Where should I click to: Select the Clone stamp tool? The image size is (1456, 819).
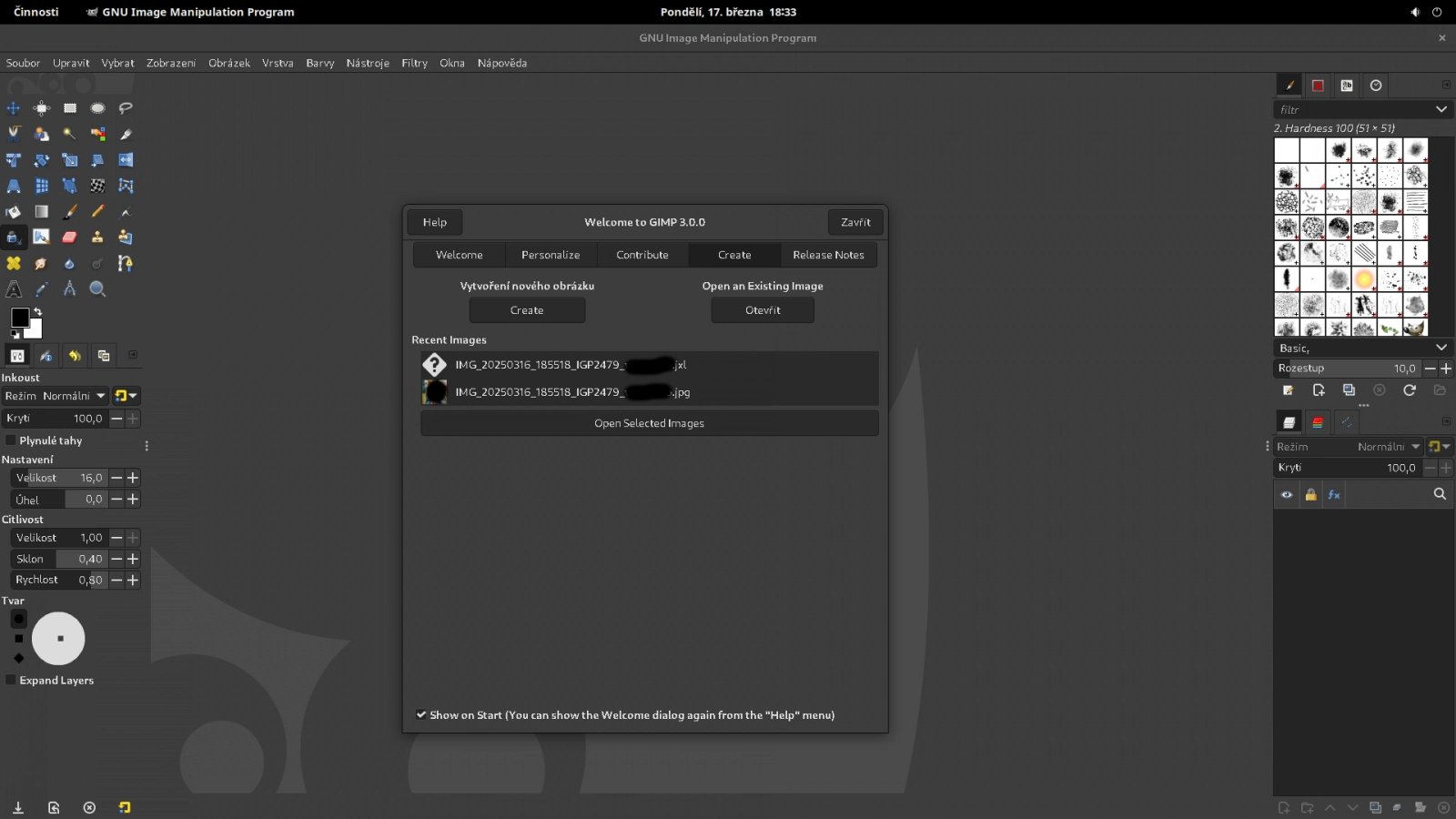point(97,238)
